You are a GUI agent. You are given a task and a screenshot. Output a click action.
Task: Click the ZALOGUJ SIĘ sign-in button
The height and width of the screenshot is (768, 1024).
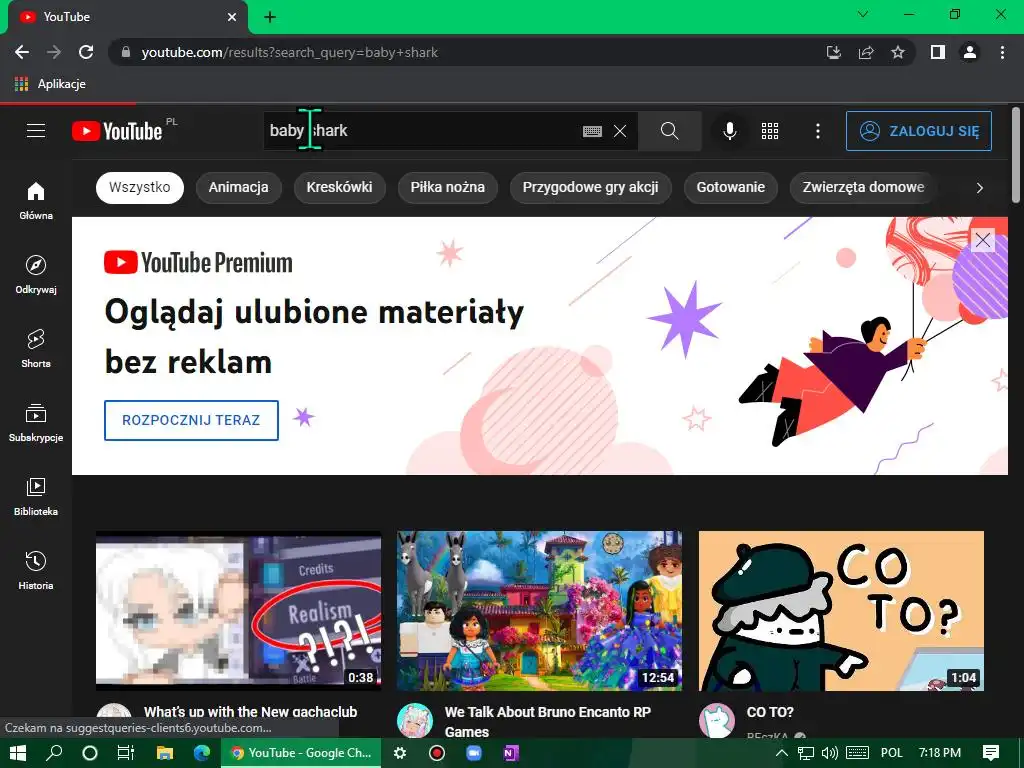click(919, 131)
